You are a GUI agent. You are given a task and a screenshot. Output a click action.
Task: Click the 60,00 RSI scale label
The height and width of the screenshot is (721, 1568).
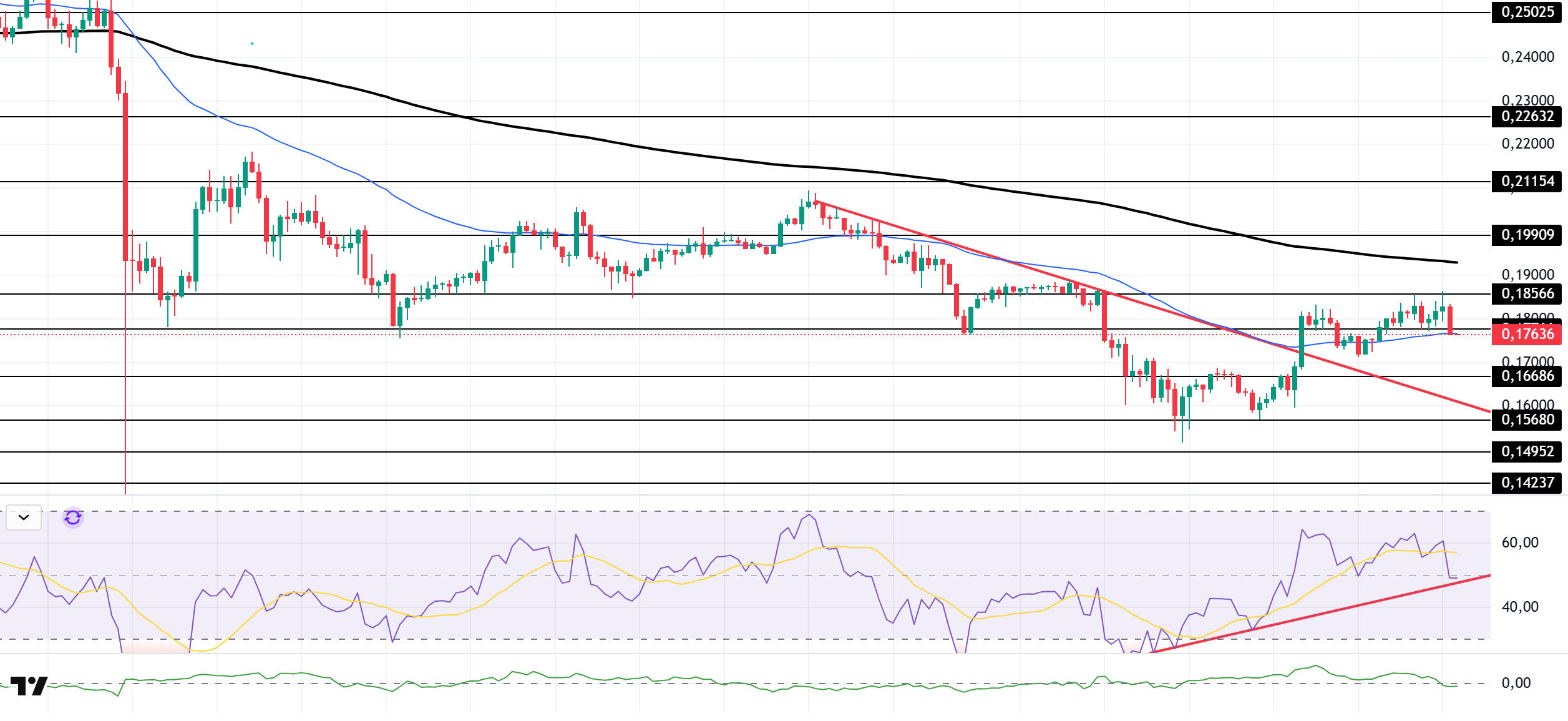click(x=1519, y=542)
